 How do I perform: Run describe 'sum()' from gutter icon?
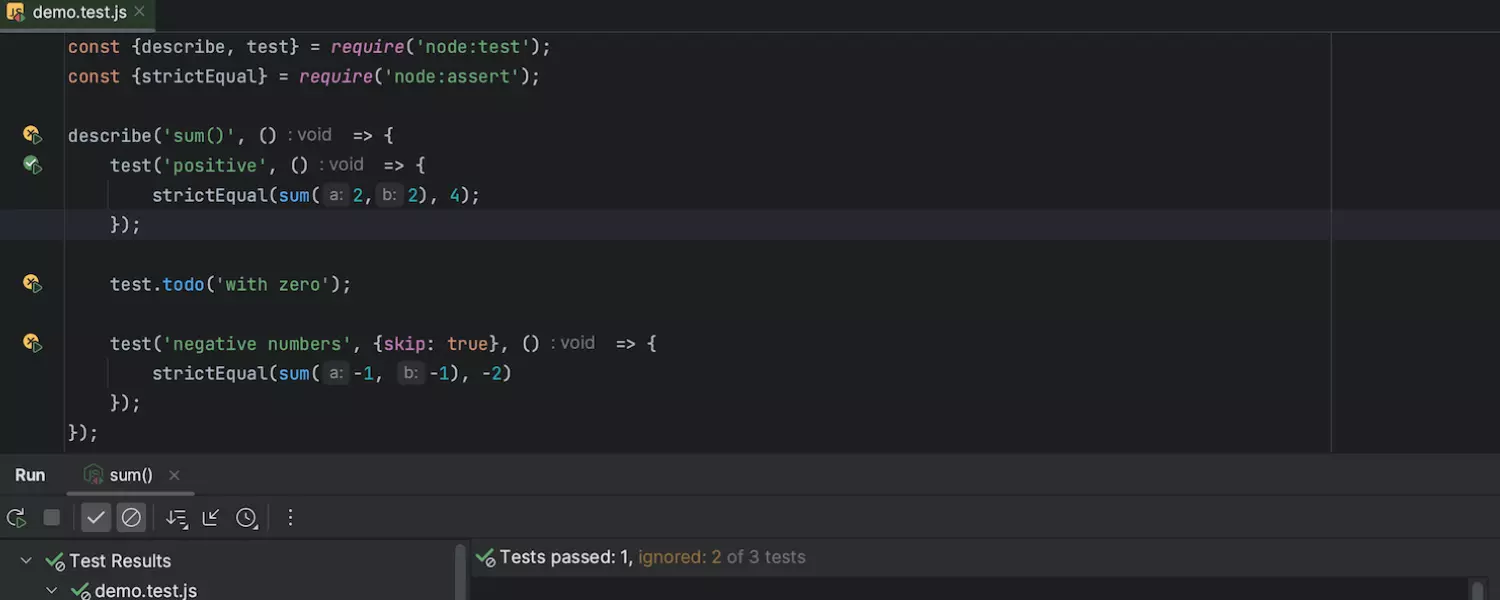(x=32, y=135)
